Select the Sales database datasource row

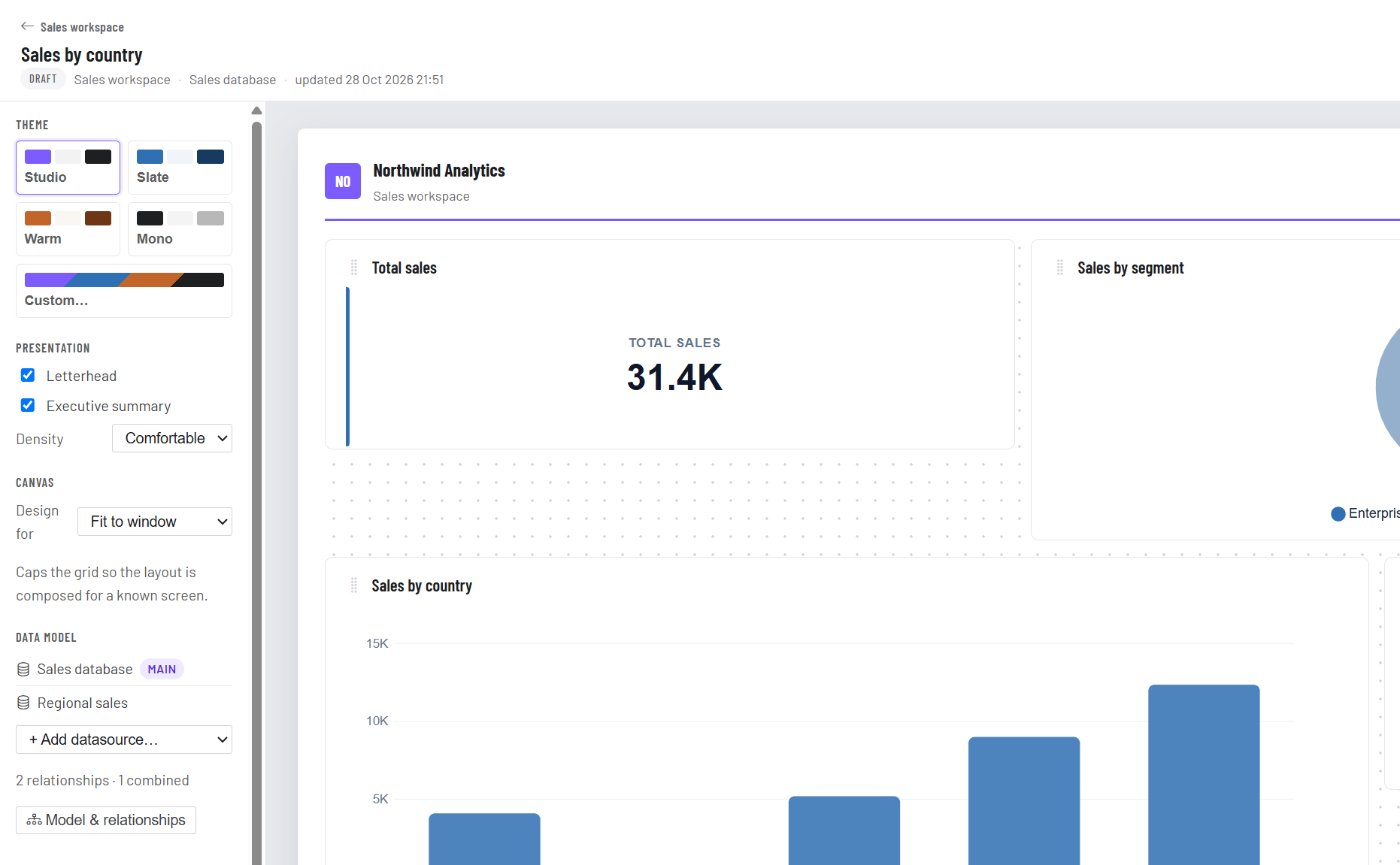click(x=124, y=669)
